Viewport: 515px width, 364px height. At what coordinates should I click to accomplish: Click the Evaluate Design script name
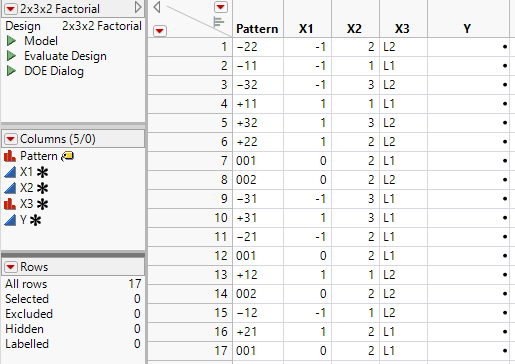pyautogui.click(x=65, y=56)
